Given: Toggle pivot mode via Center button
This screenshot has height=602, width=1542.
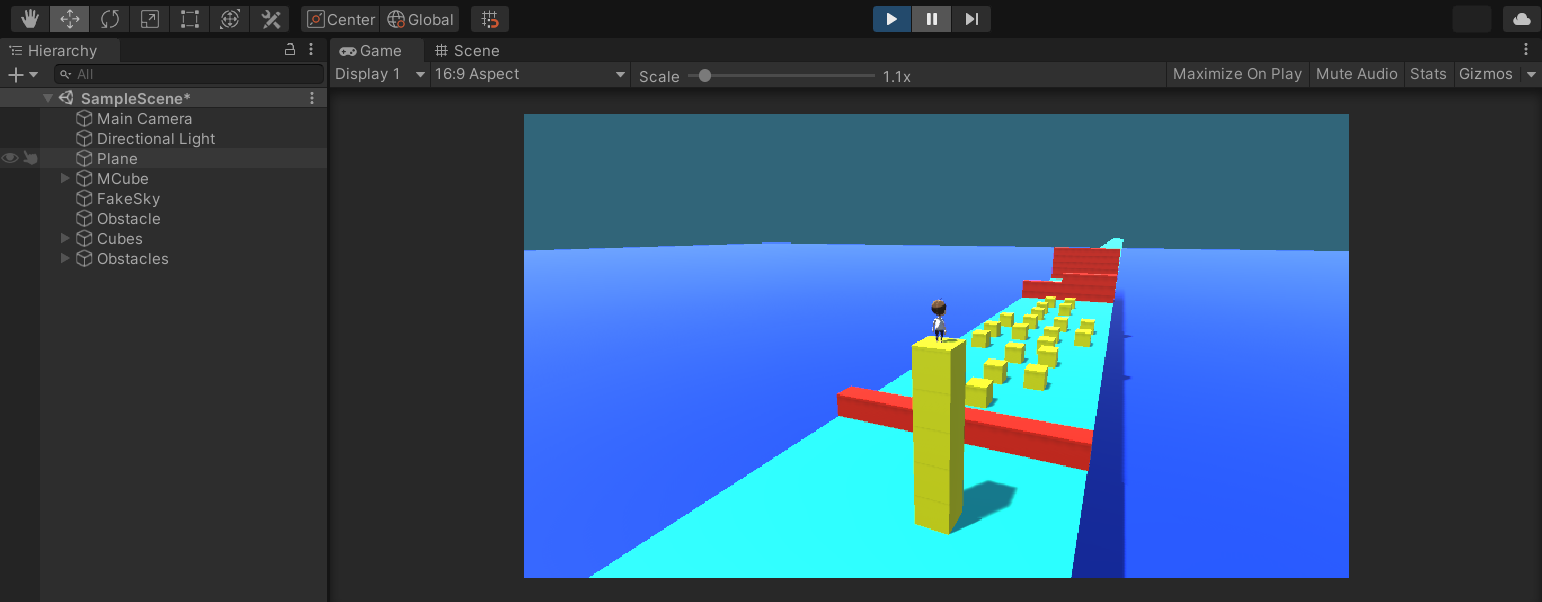Looking at the screenshot, I should tap(340, 18).
